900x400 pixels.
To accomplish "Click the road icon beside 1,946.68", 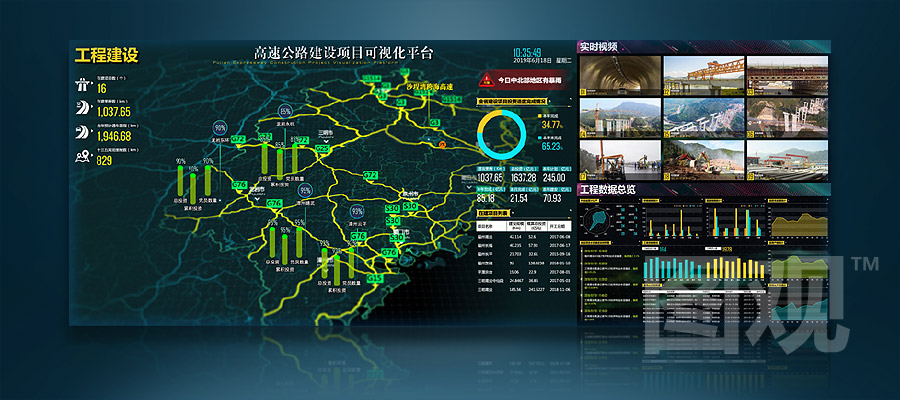I will [83, 133].
